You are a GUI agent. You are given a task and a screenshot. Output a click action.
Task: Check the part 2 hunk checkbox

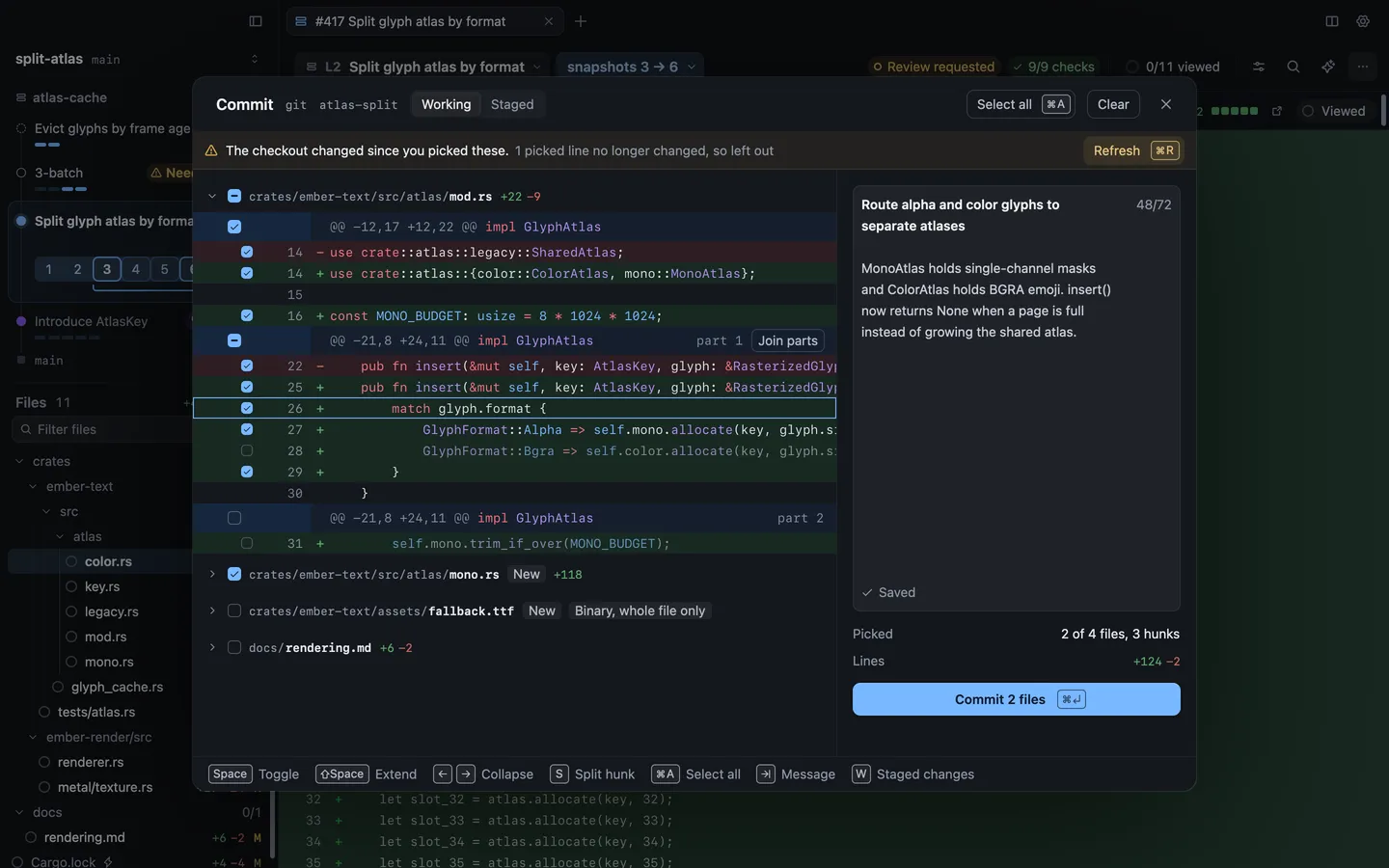click(234, 518)
